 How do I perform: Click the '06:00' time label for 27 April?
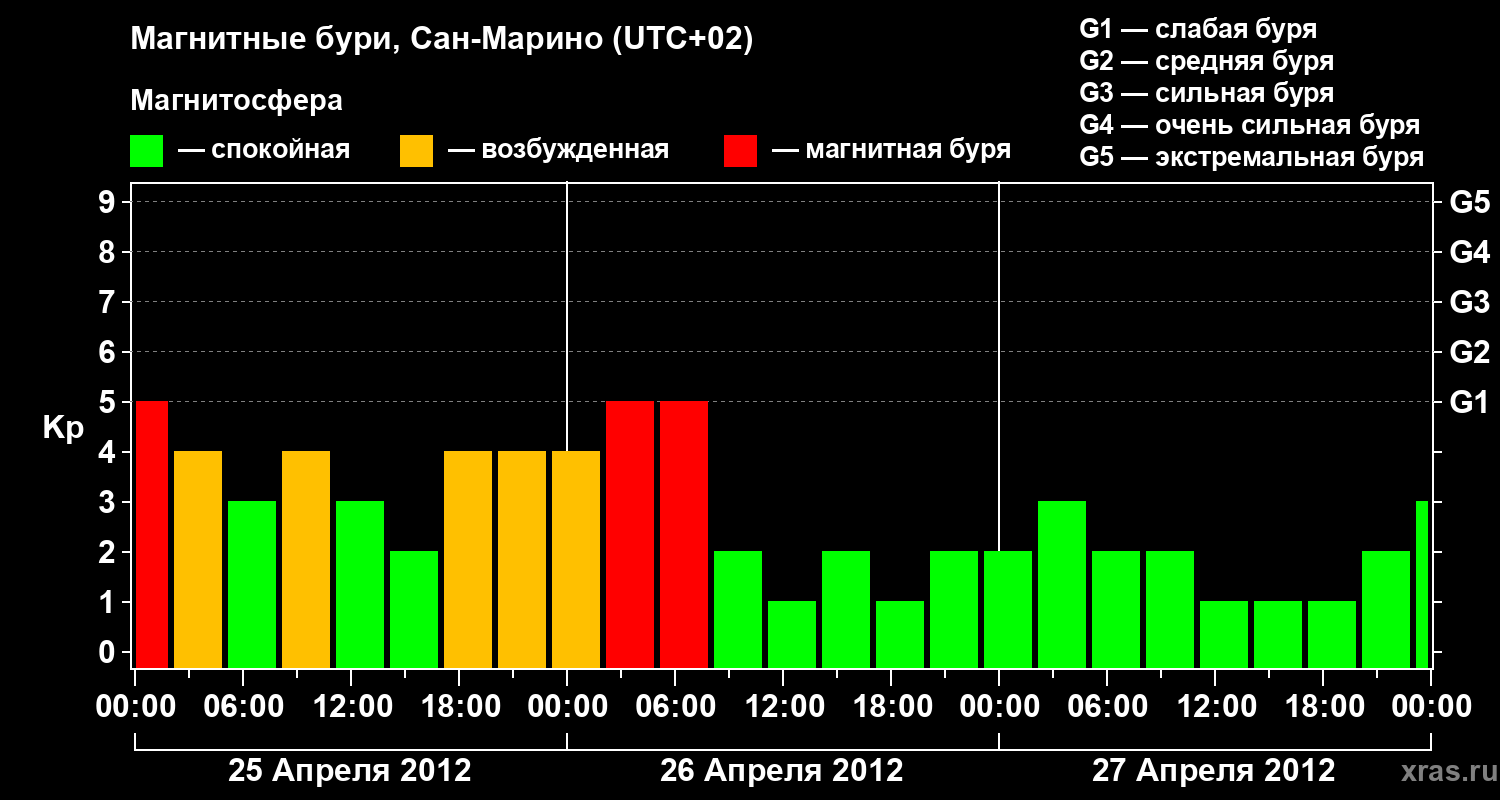pyautogui.click(x=1107, y=706)
